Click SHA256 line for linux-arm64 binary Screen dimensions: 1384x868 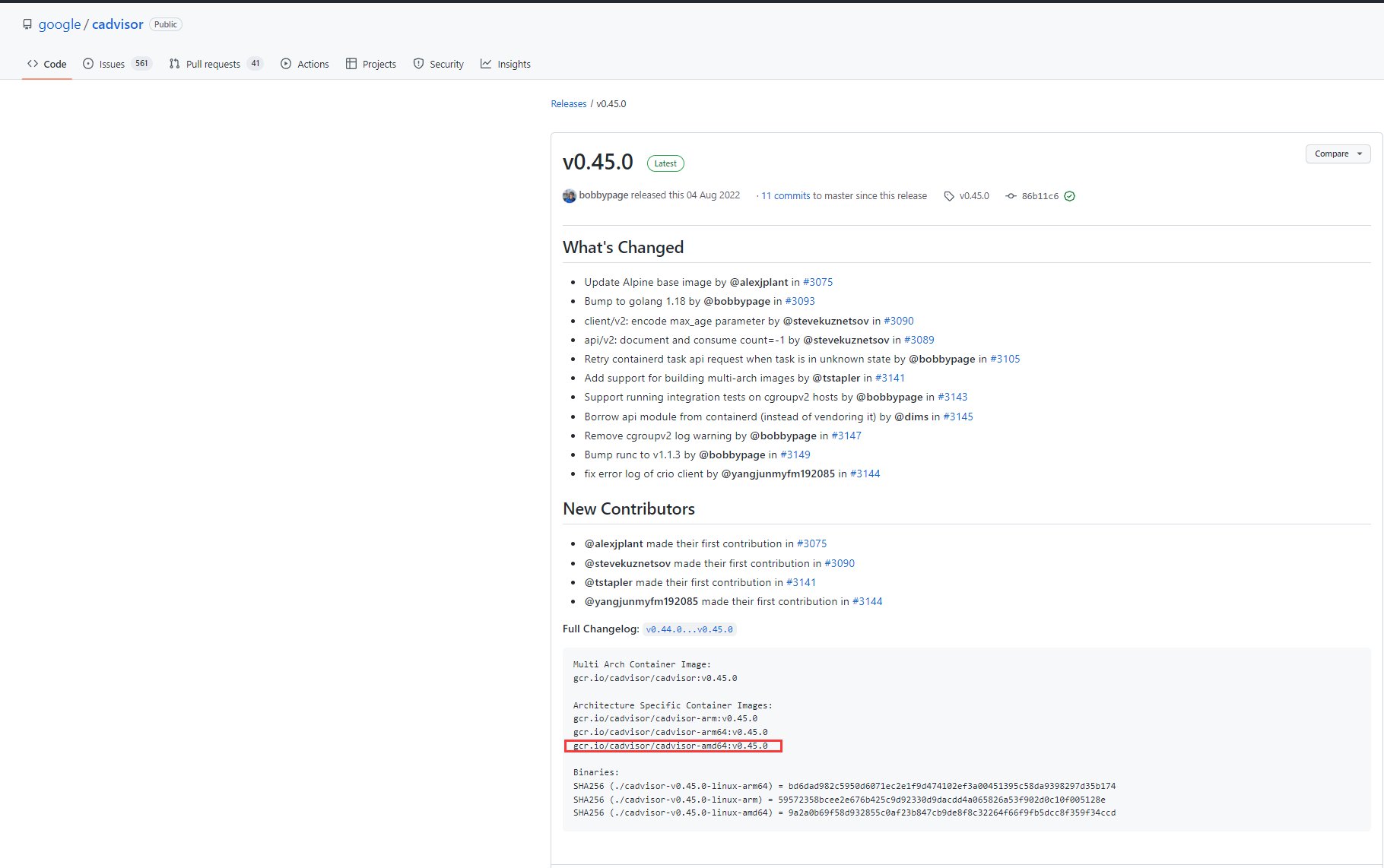(x=845, y=786)
